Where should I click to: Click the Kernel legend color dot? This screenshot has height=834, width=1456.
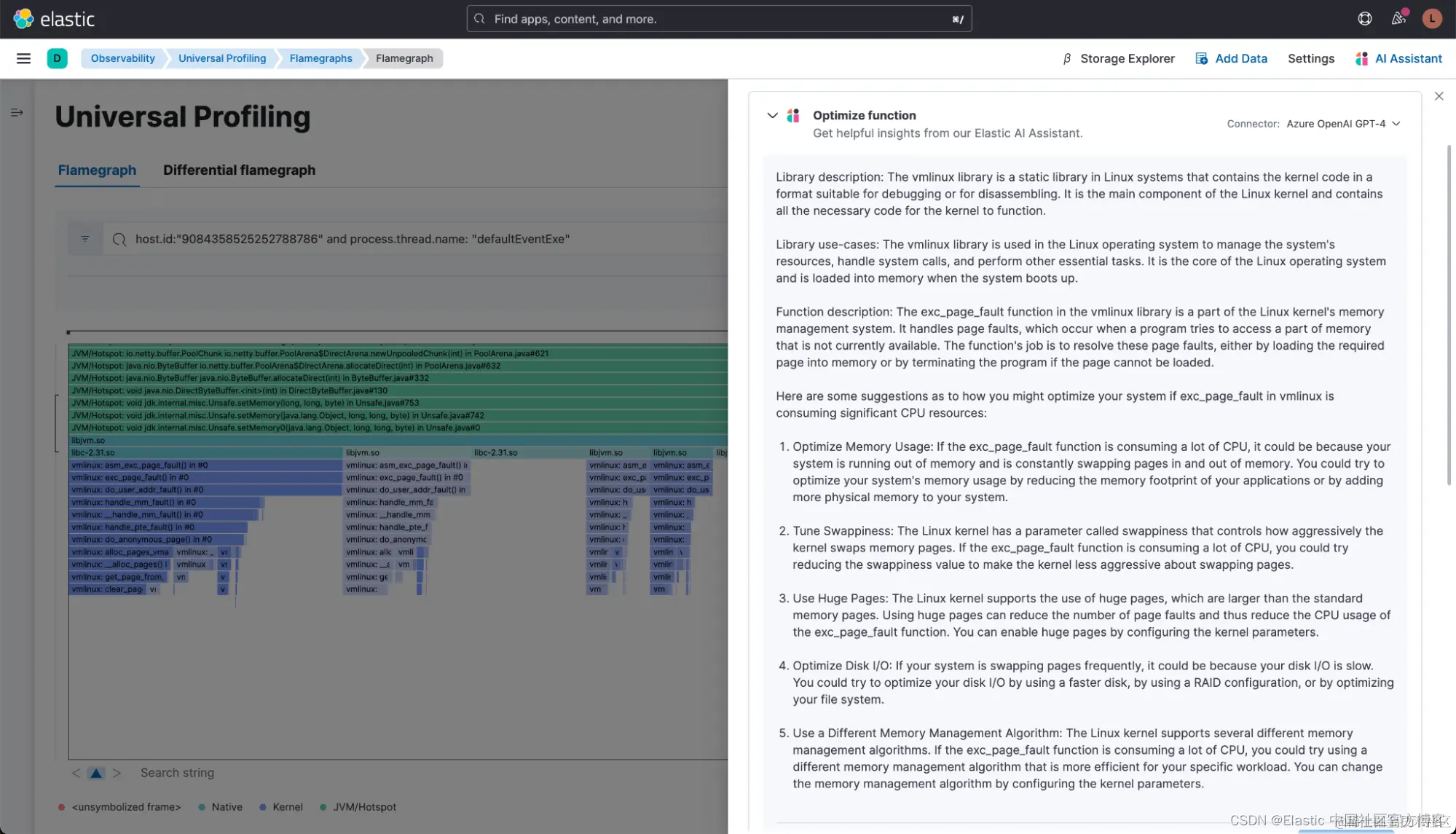263,807
